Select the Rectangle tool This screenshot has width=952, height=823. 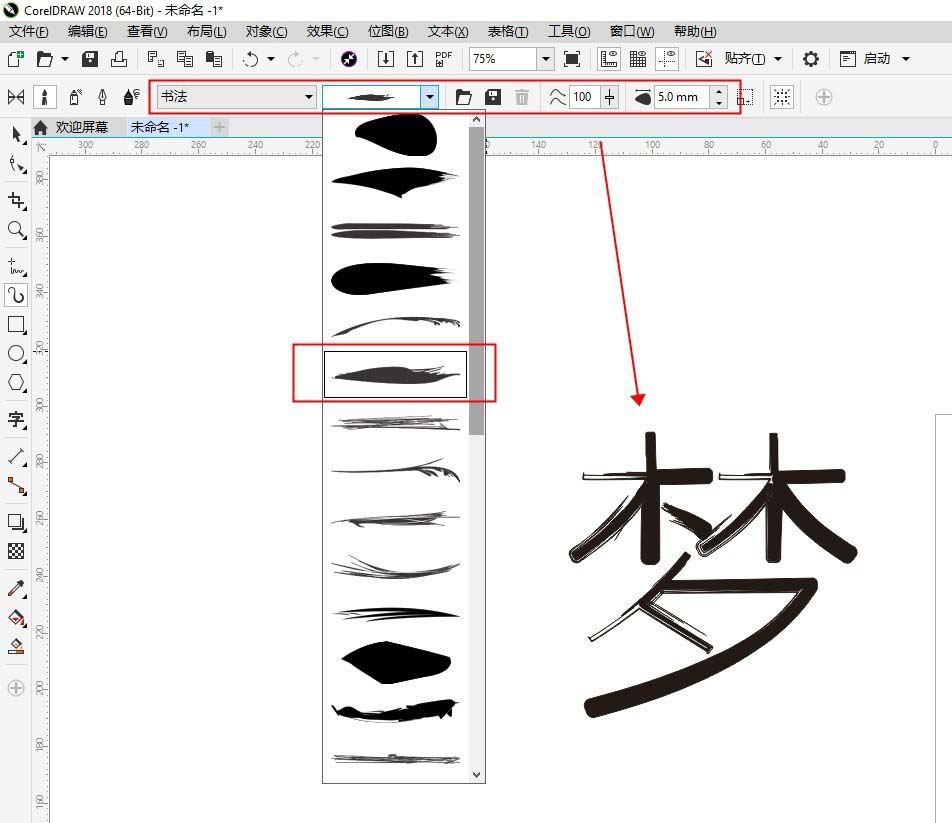tap(14, 324)
